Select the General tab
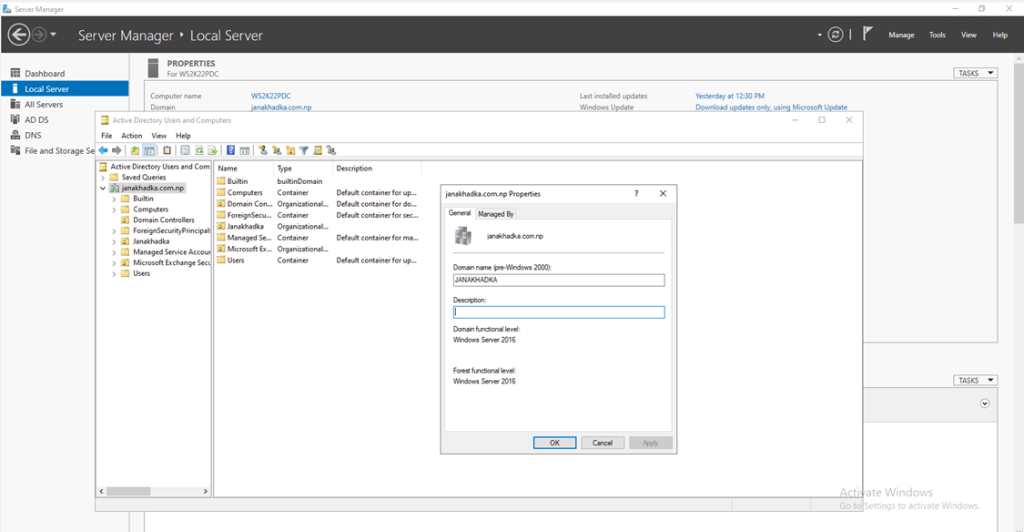 tap(460, 213)
